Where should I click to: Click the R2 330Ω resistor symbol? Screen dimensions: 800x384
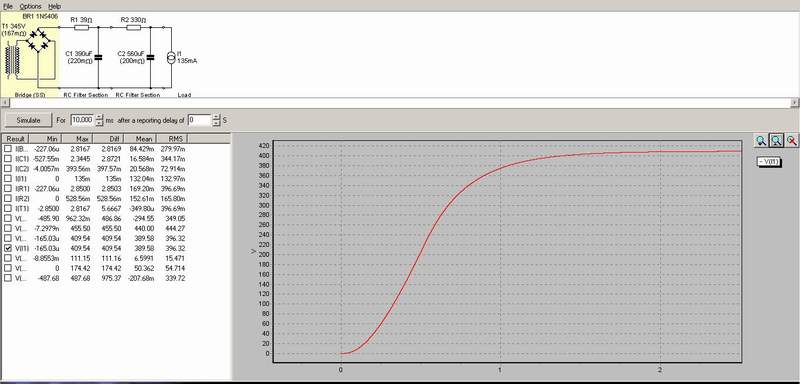[134, 27]
